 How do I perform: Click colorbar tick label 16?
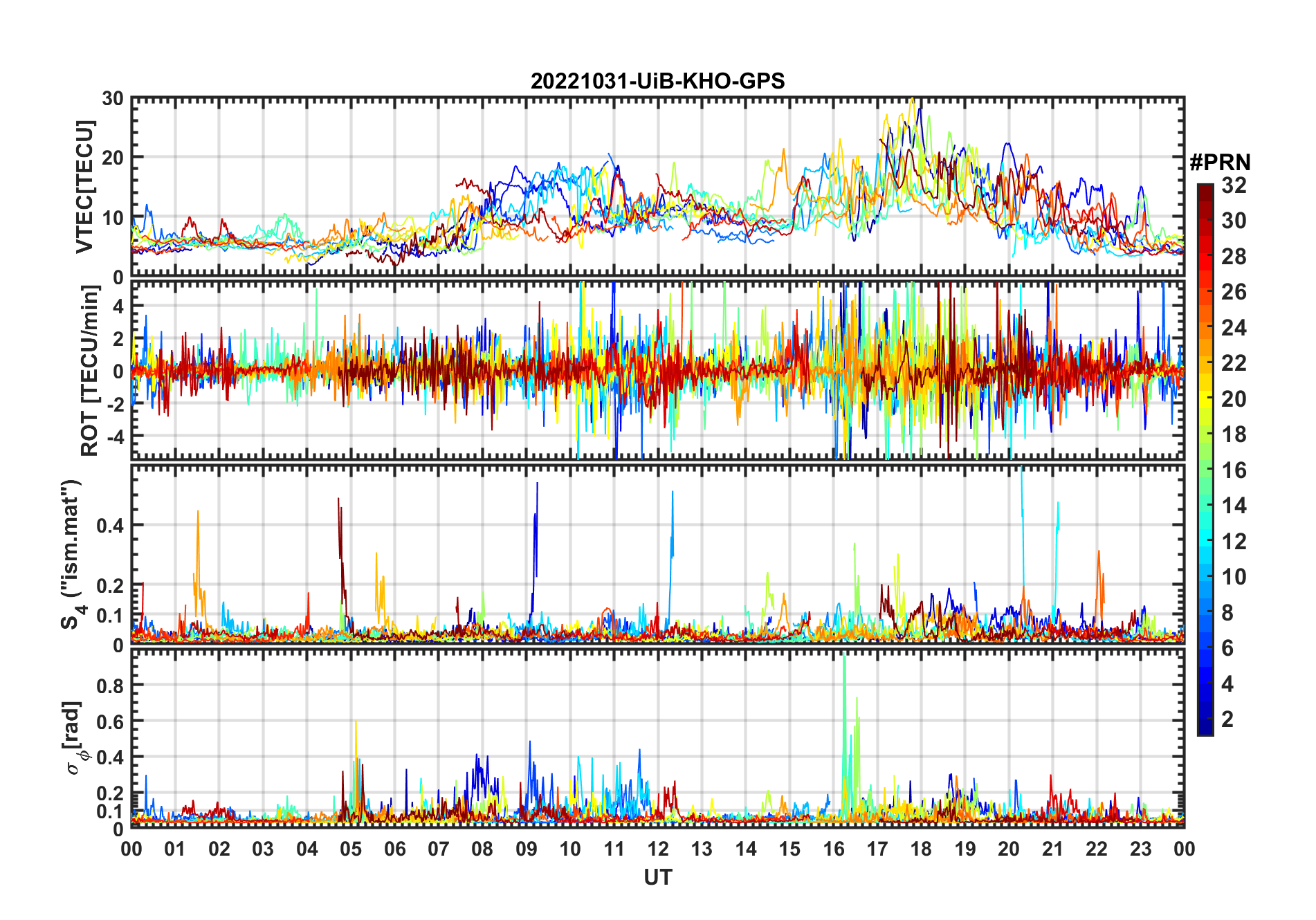pyautogui.click(x=1234, y=470)
